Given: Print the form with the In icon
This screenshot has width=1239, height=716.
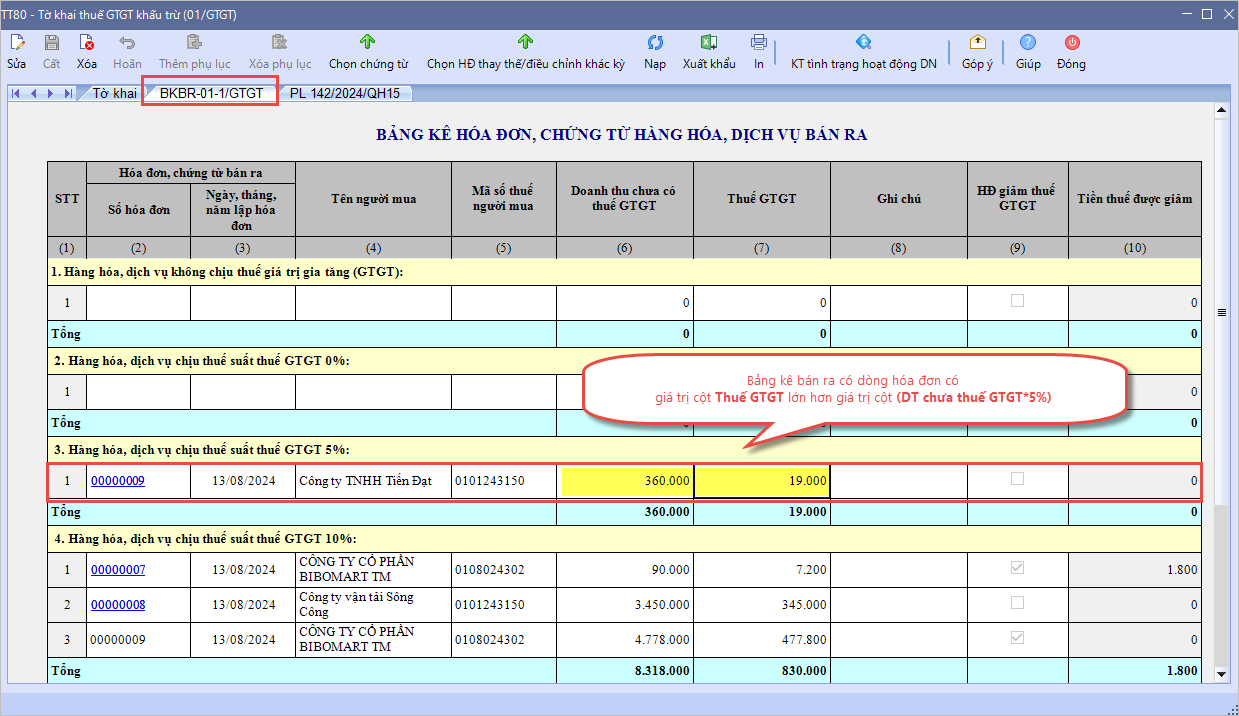Looking at the screenshot, I should (759, 43).
